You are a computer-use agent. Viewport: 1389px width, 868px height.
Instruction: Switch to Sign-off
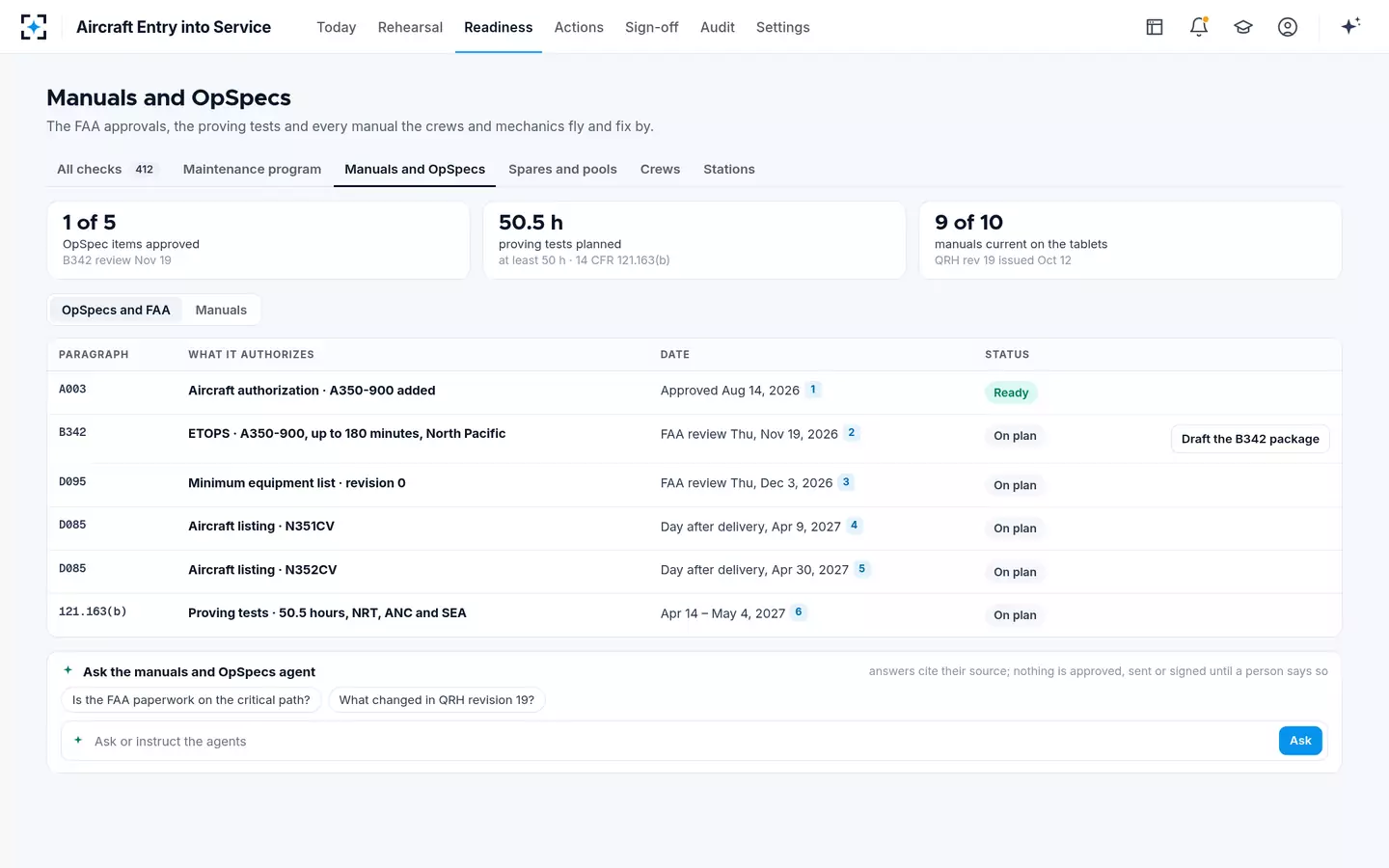652,27
